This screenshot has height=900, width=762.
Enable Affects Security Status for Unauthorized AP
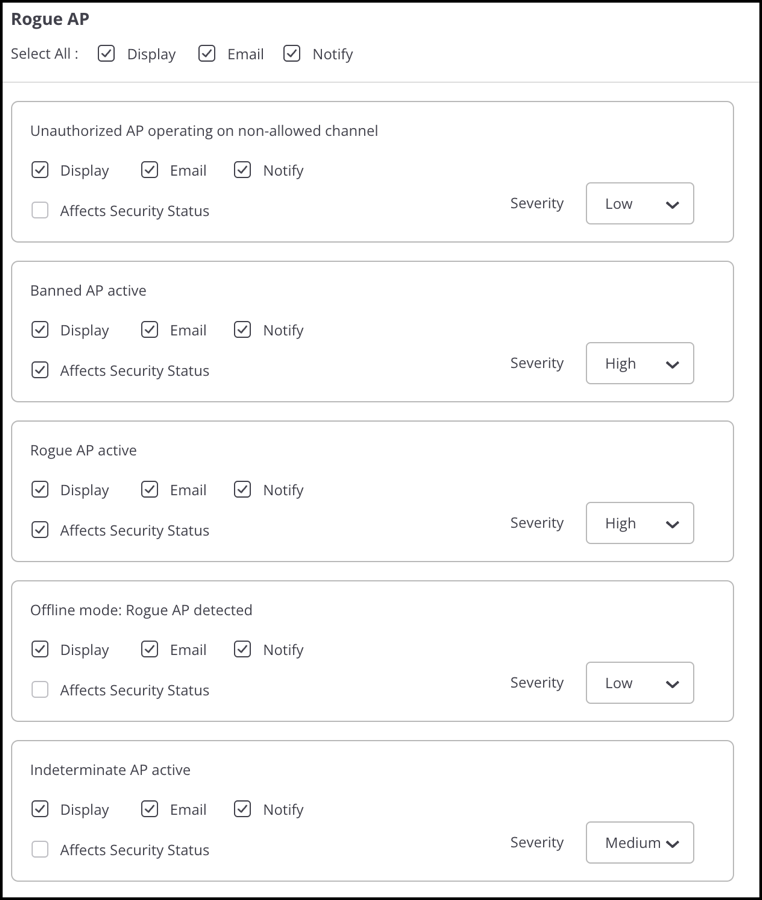coord(40,210)
